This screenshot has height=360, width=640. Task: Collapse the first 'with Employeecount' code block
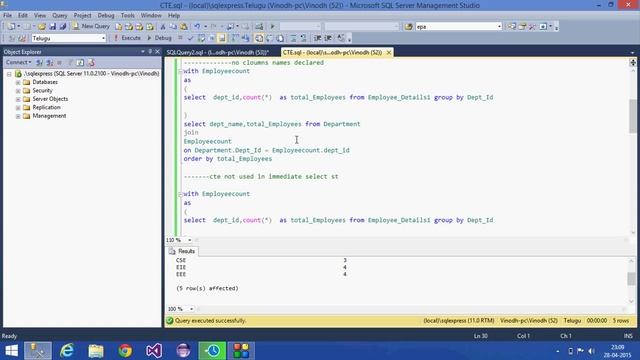pyautogui.click(x=180, y=71)
